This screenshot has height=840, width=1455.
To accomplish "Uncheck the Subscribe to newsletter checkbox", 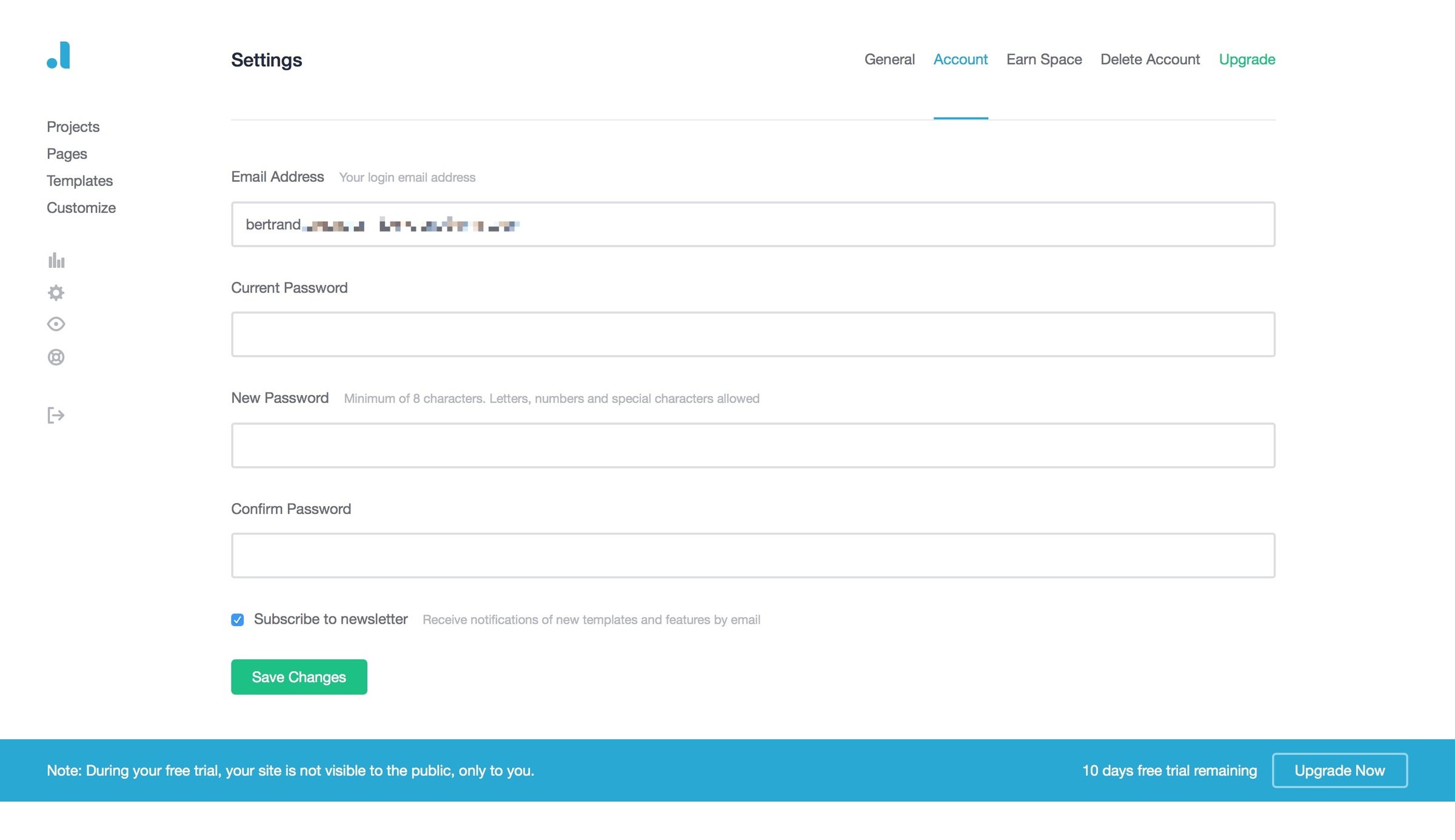I will (238, 619).
